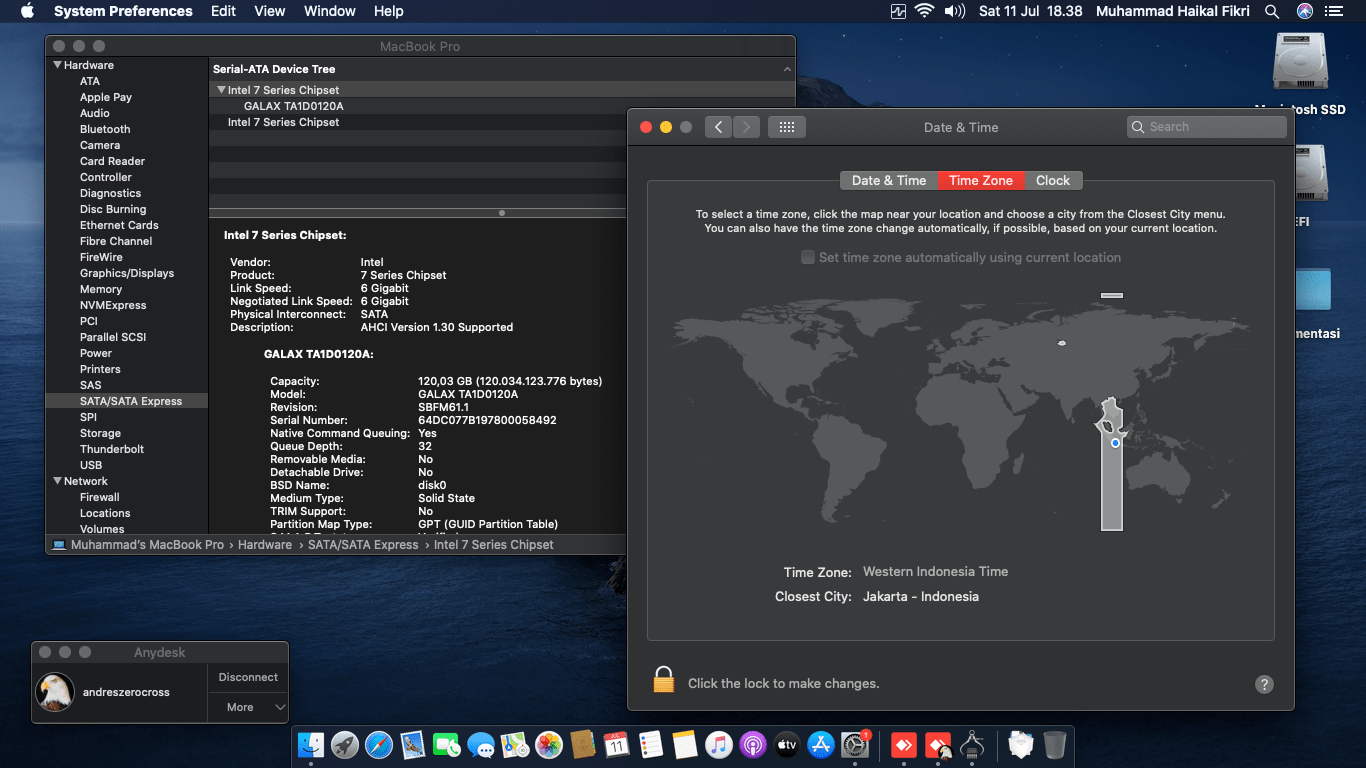Open App Store from the dock
This screenshot has height=768, width=1366.
(821, 745)
